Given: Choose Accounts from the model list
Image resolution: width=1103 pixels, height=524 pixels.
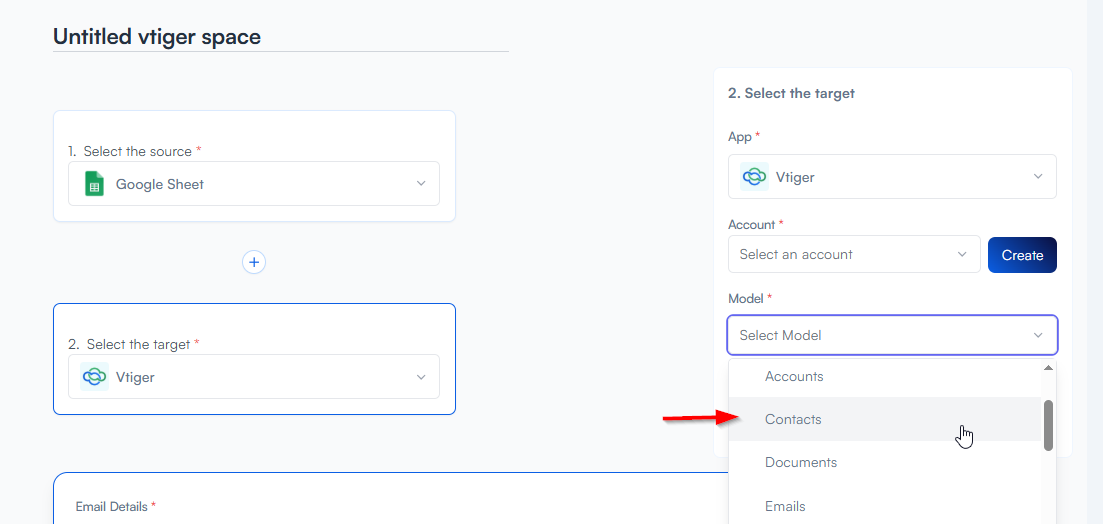Looking at the screenshot, I should [794, 377].
